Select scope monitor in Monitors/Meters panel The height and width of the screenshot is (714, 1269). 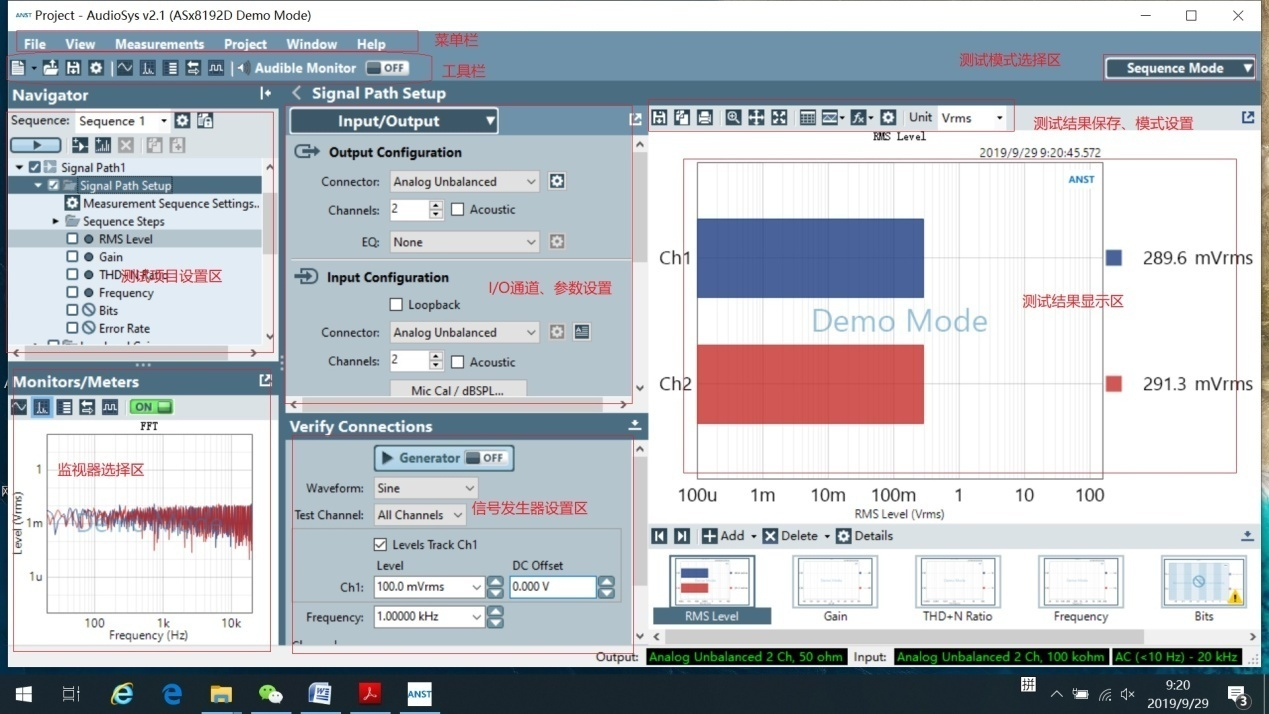19,407
